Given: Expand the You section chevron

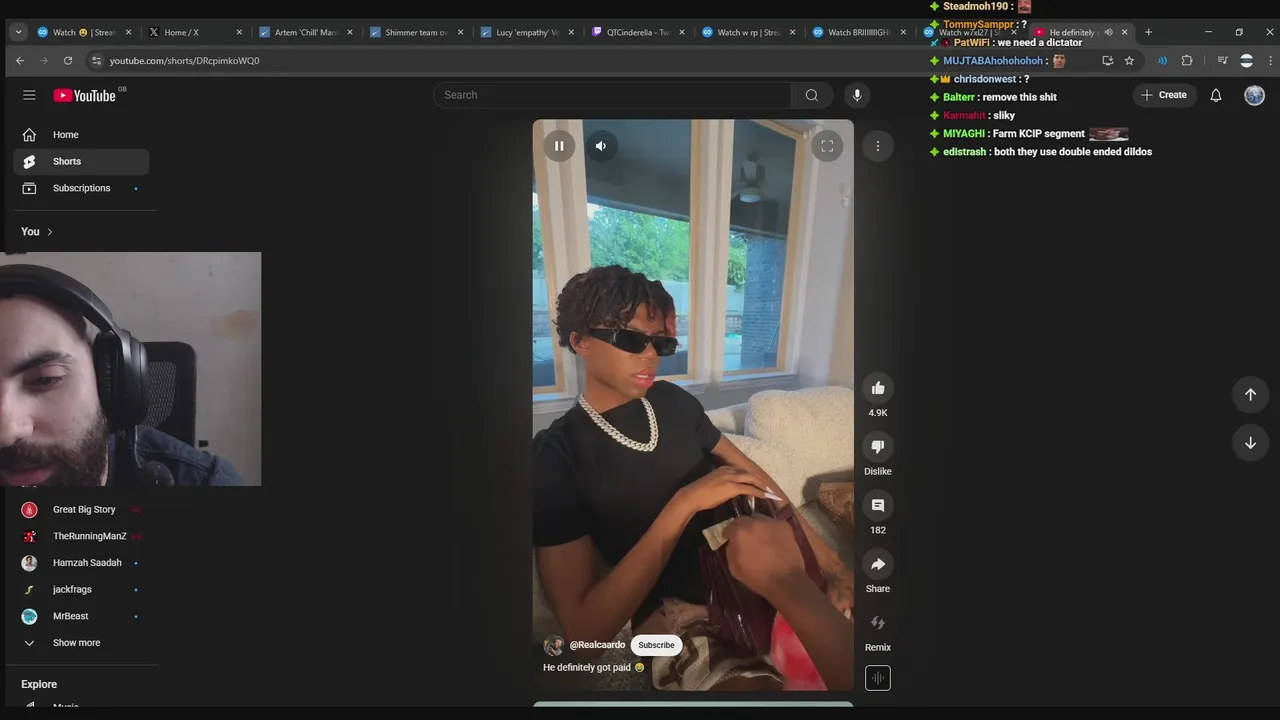Looking at the screenshot, I should (49, 232).
